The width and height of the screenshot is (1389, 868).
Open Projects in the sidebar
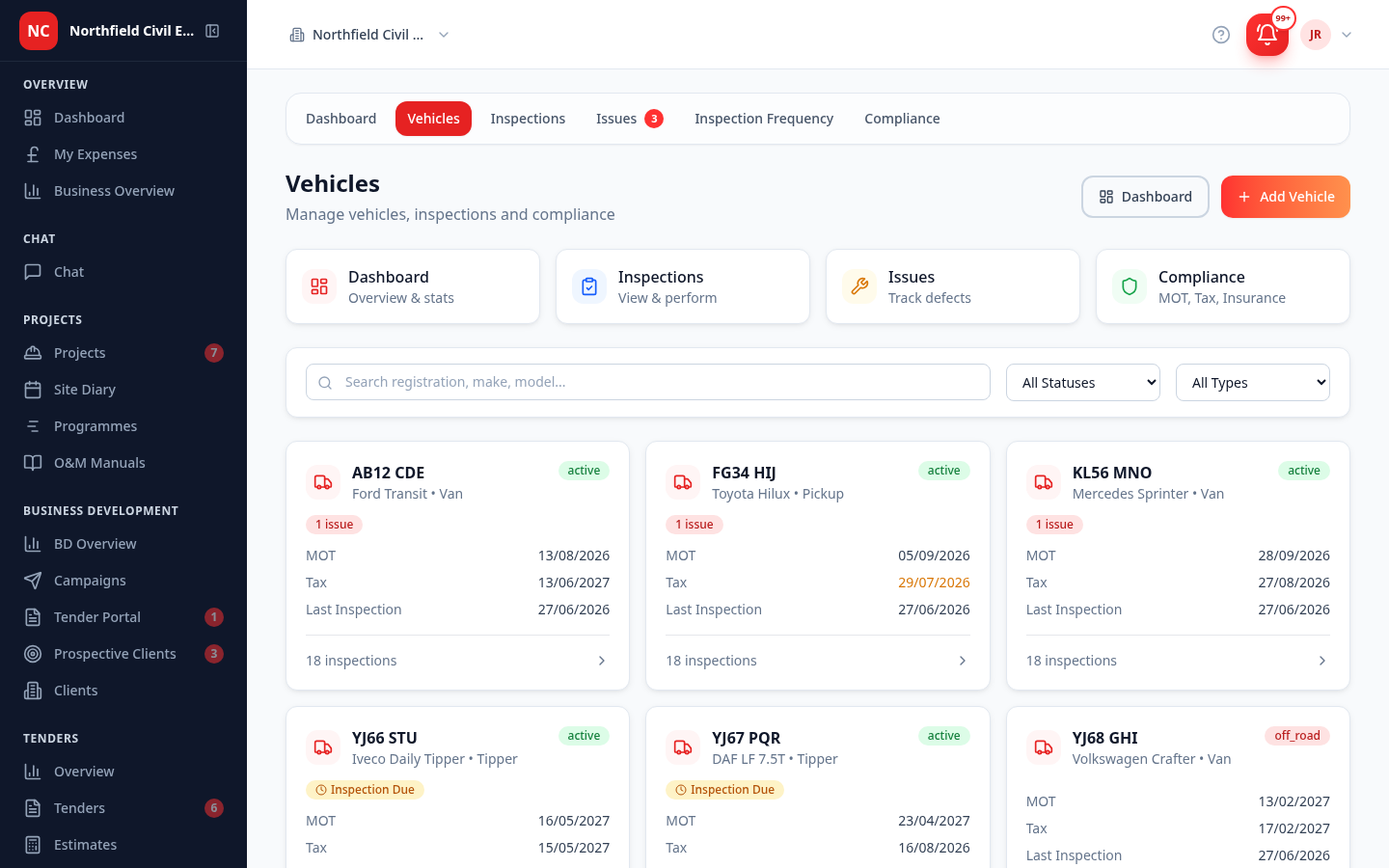click(x=123, y=353)
